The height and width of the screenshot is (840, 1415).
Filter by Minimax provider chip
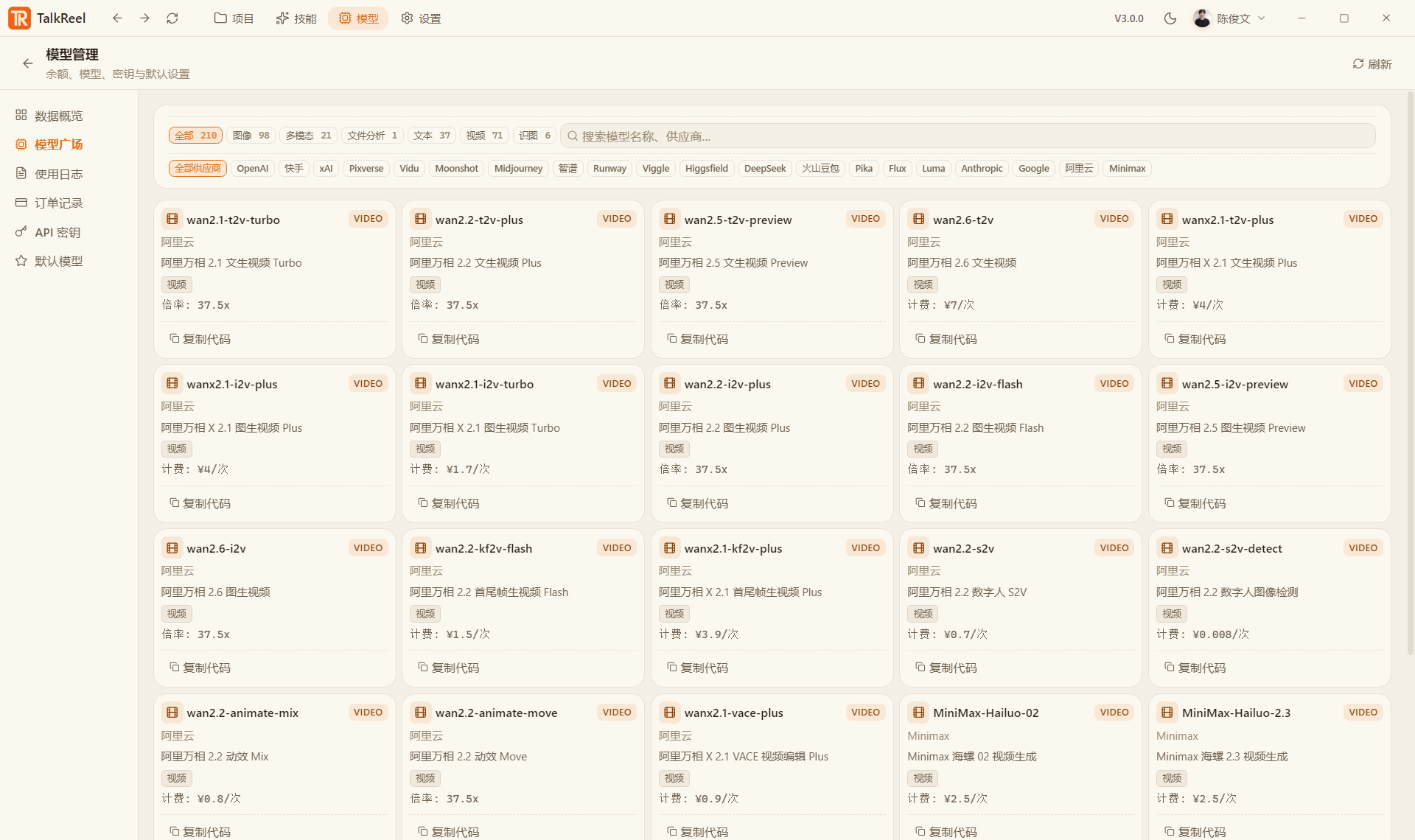coord(1128,169)
